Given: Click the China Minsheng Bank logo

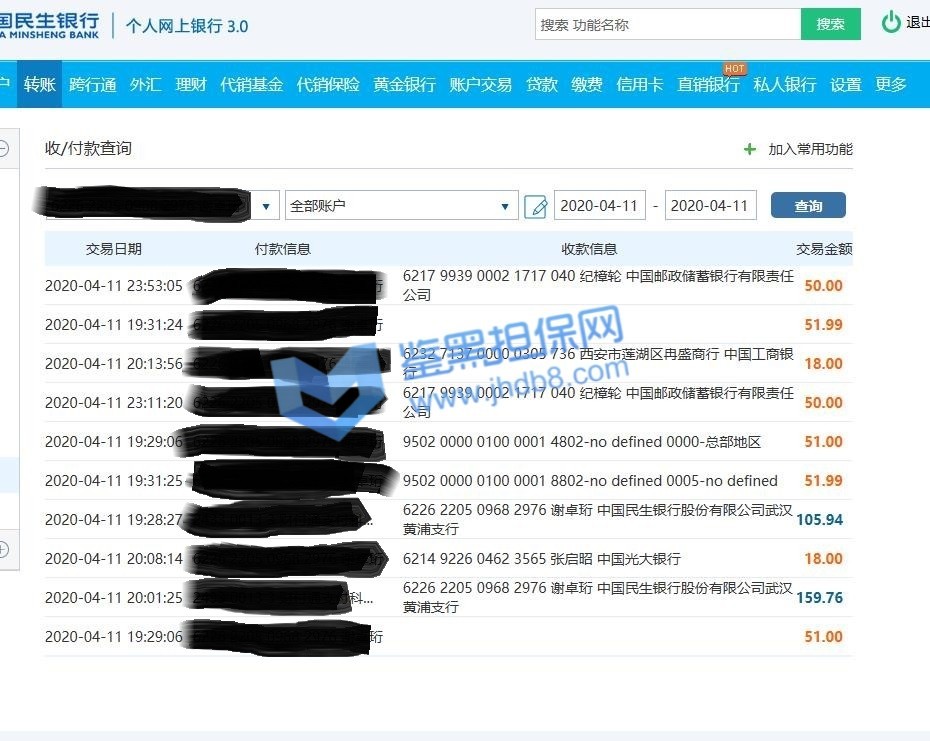Looking at the screenshot, I should 50,24.
